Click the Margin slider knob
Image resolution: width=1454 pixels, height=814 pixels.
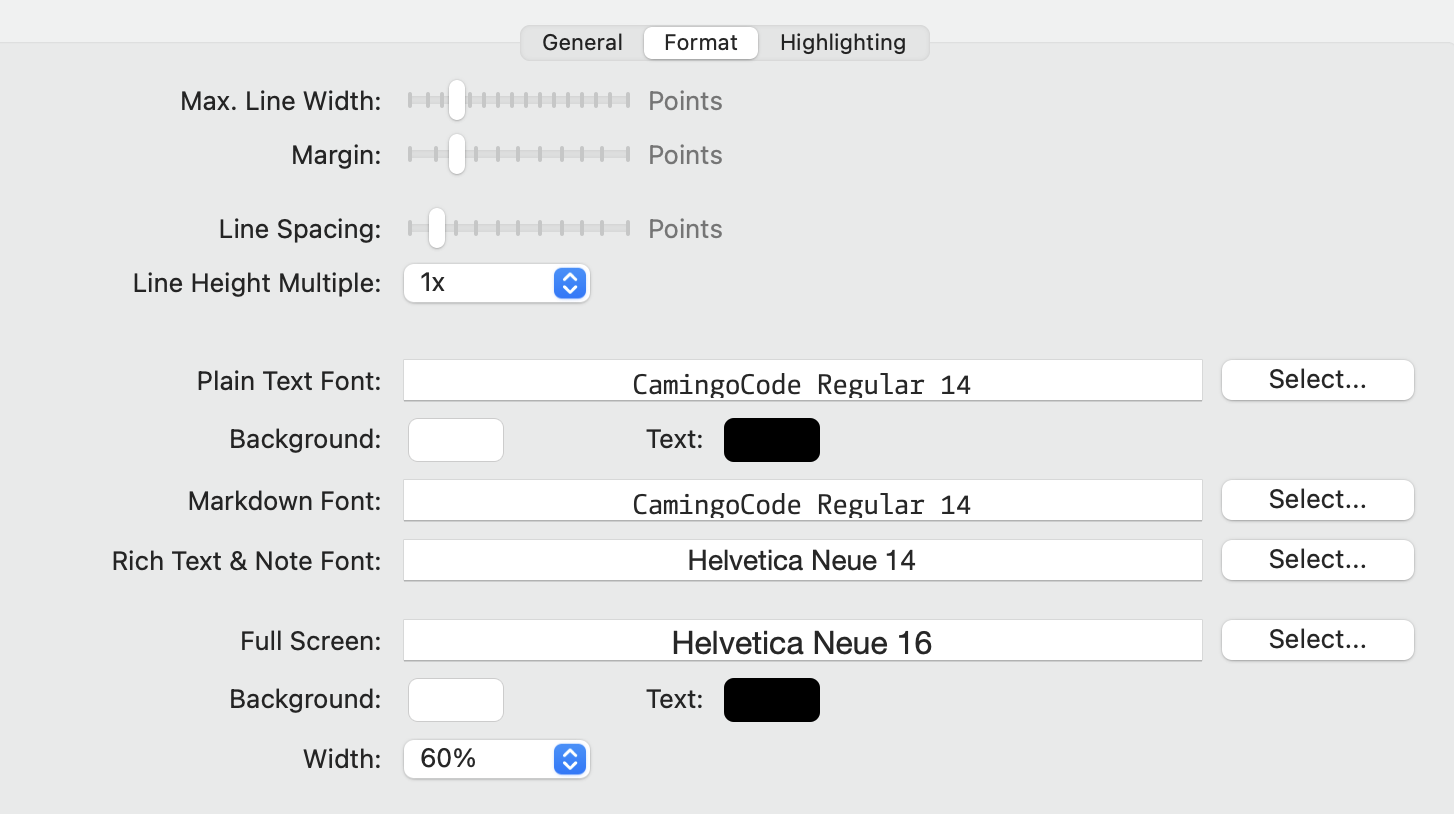tap(457, 154)
